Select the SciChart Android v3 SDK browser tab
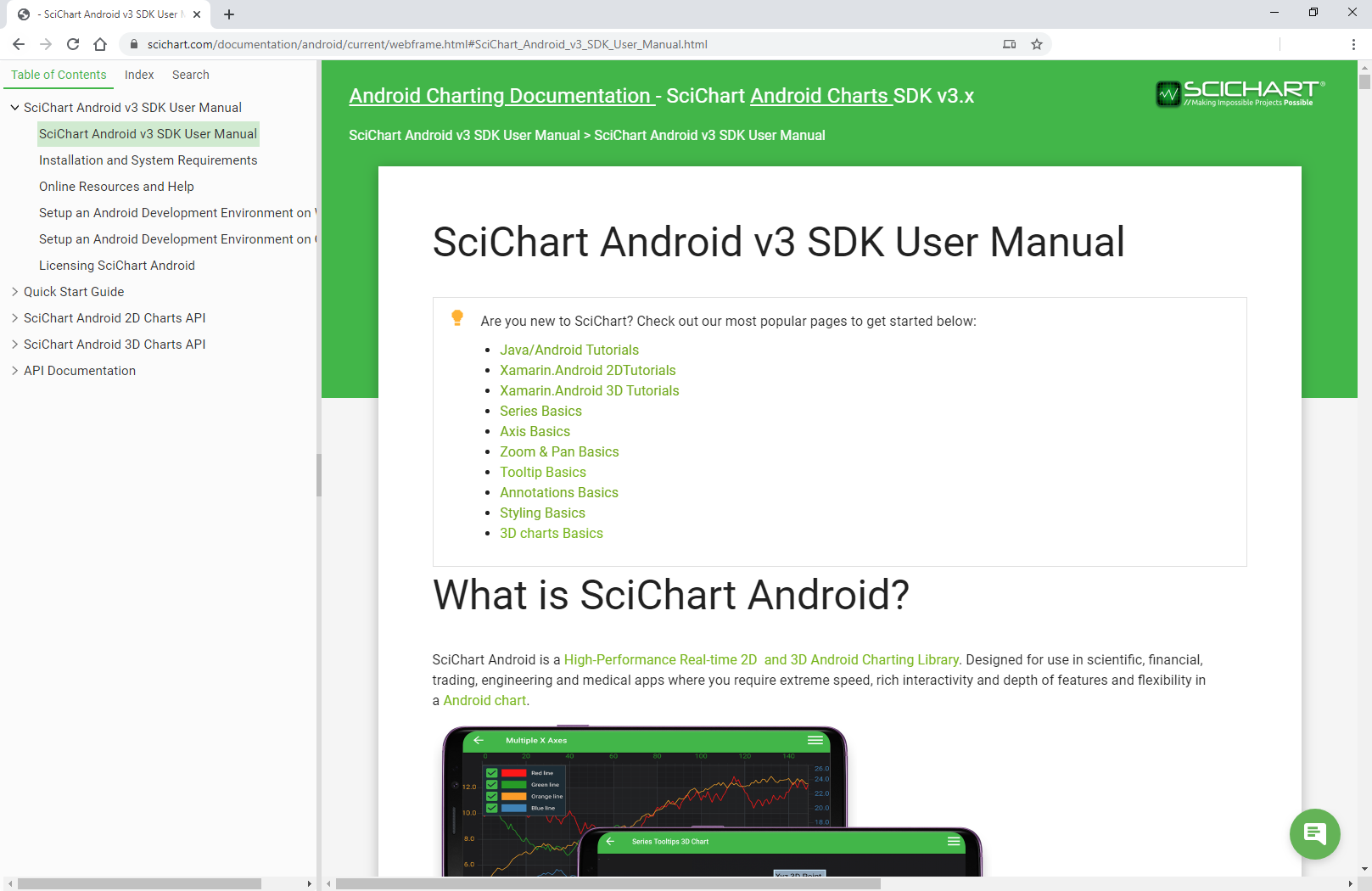This screenshot has height=891, width=1372. (109, 14)
